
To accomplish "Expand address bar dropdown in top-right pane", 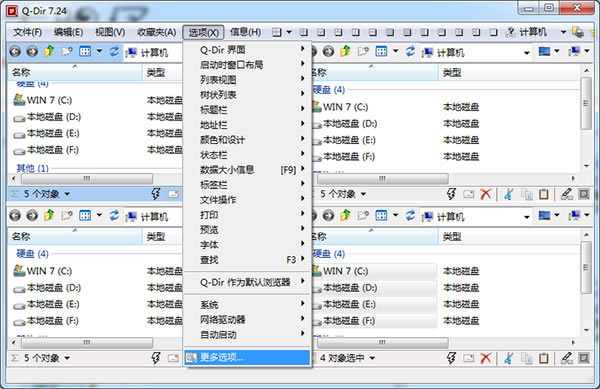I will 527,53.
